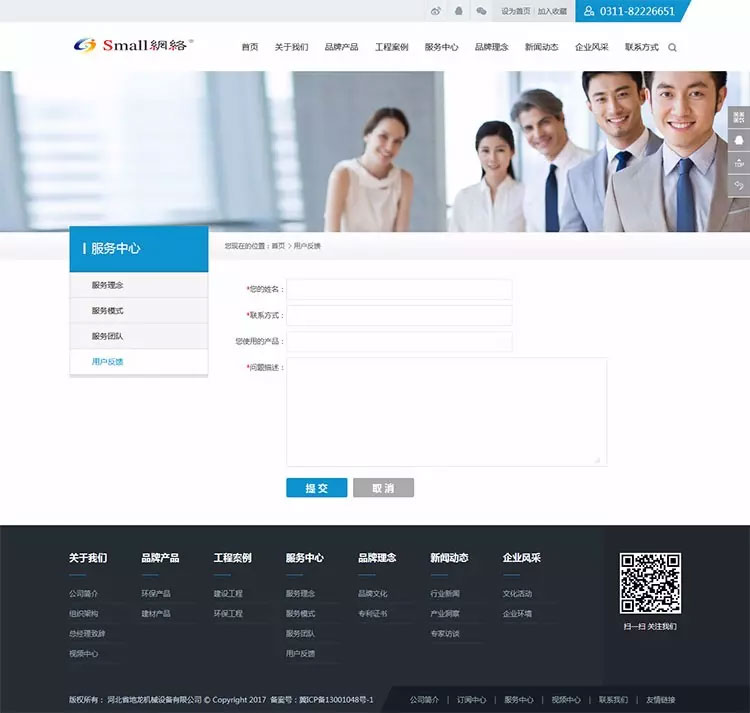Click the share link icon in side floater
Viewport: 750px width, 713px height.
(x=739, y=186)
